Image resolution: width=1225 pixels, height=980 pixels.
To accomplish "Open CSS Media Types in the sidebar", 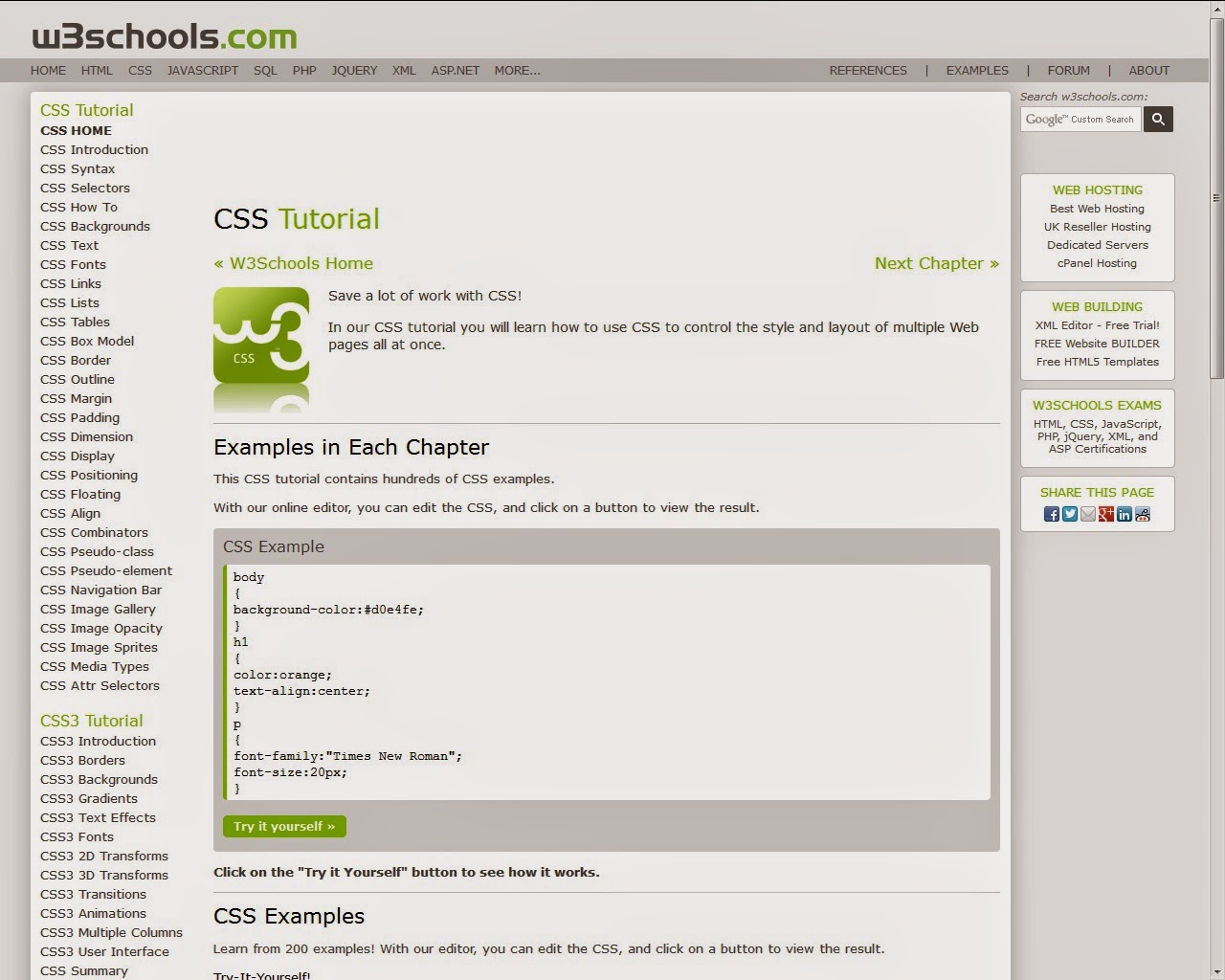I will (95, 666).
